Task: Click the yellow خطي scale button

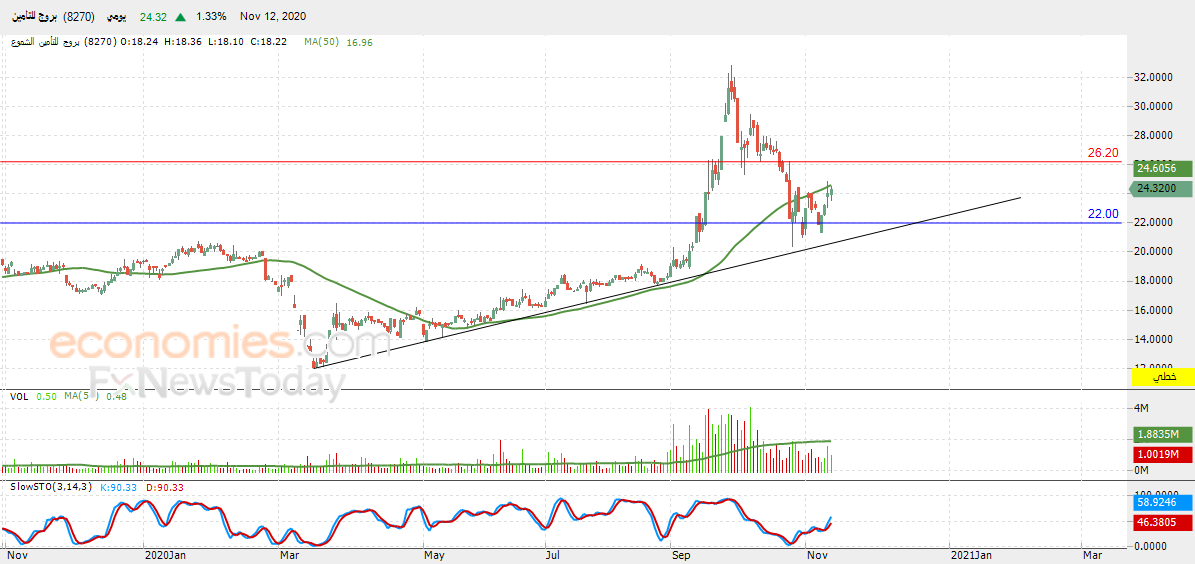Action: tap(1164, 377)
